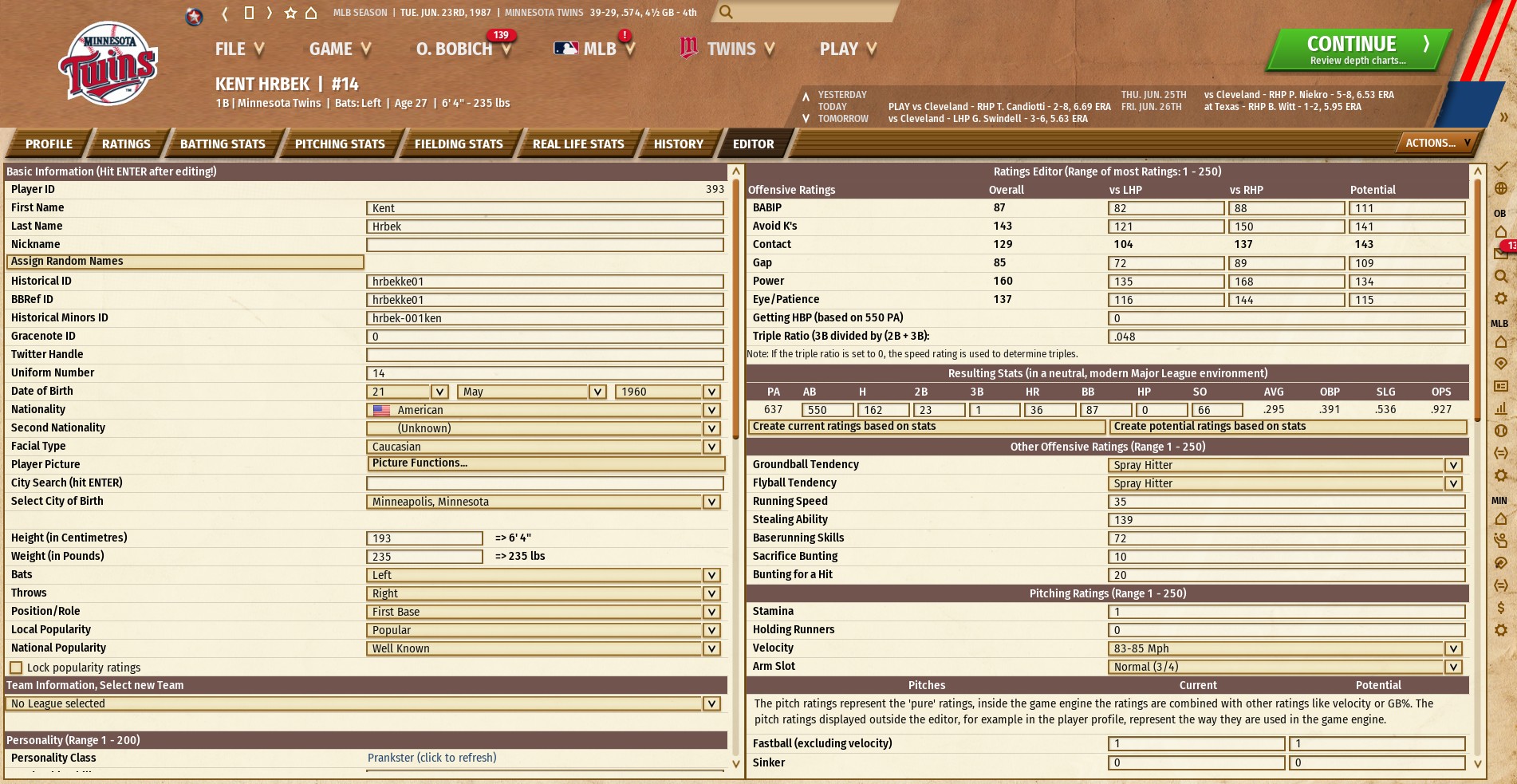Open the globe icon in right sidebar

(x=1500, y=189)
